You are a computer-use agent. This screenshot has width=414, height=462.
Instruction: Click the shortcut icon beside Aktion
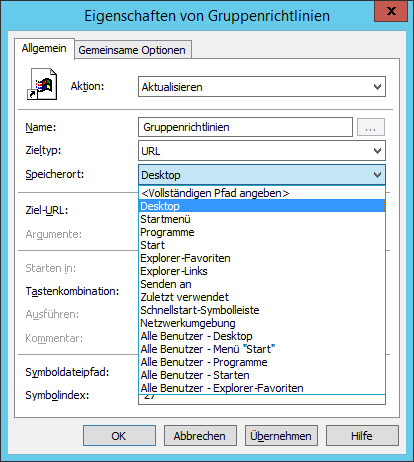pos(42,84)
